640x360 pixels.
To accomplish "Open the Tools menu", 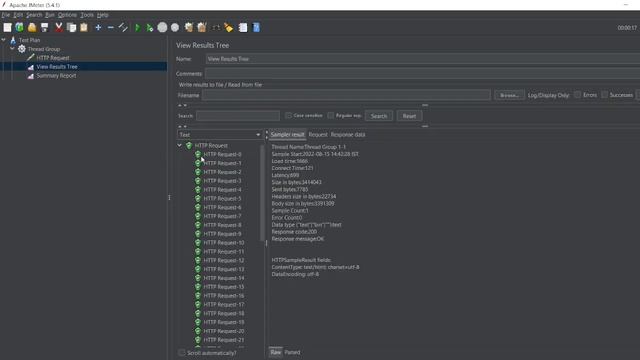I will (87, 15).
